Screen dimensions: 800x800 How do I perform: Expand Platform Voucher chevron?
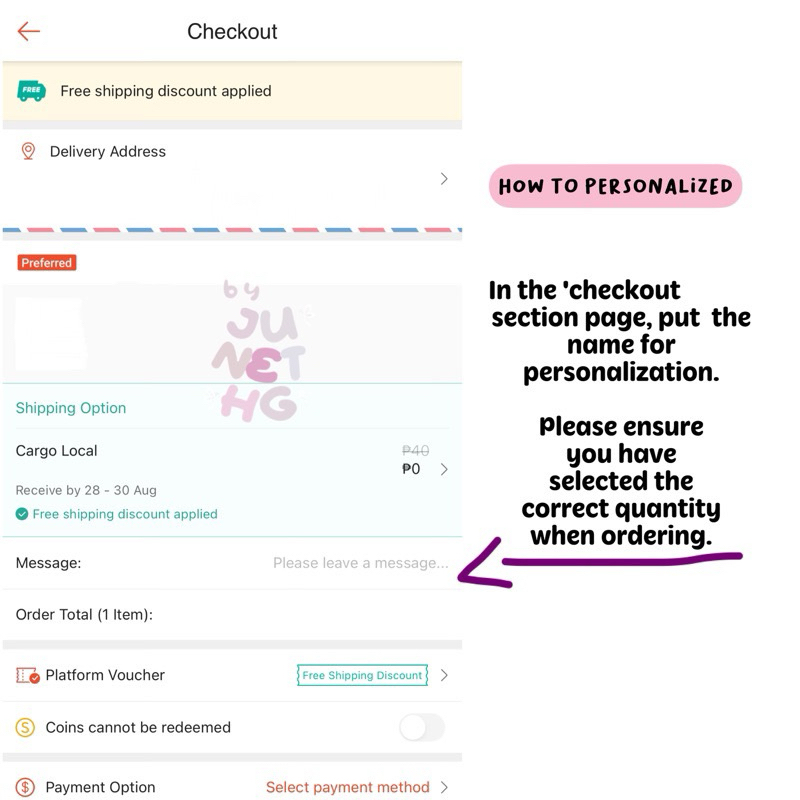click(444, 675)
